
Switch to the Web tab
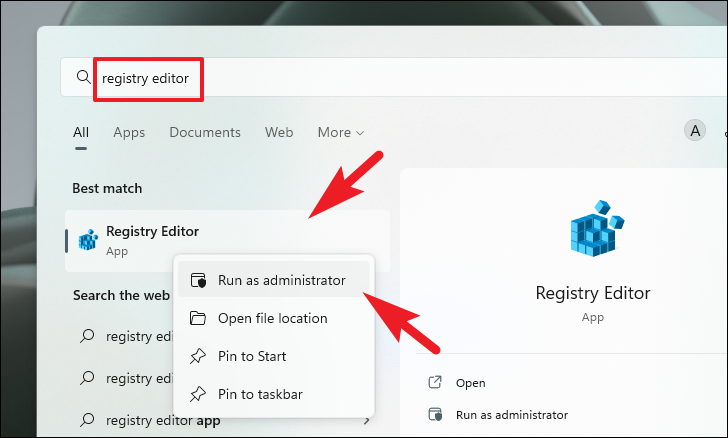279,132
